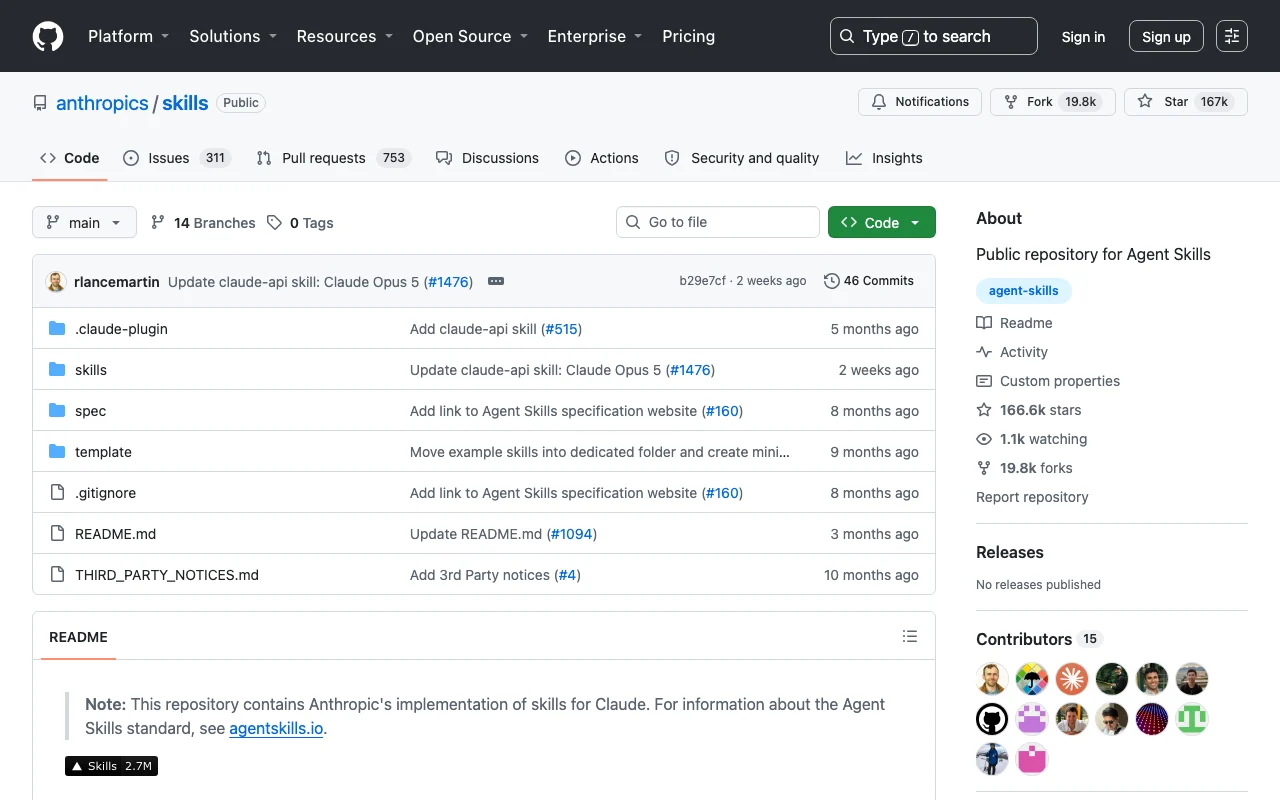Open the anthropics organization link
This screenshot has height=800, width=1280.
(x=102, y=103)
